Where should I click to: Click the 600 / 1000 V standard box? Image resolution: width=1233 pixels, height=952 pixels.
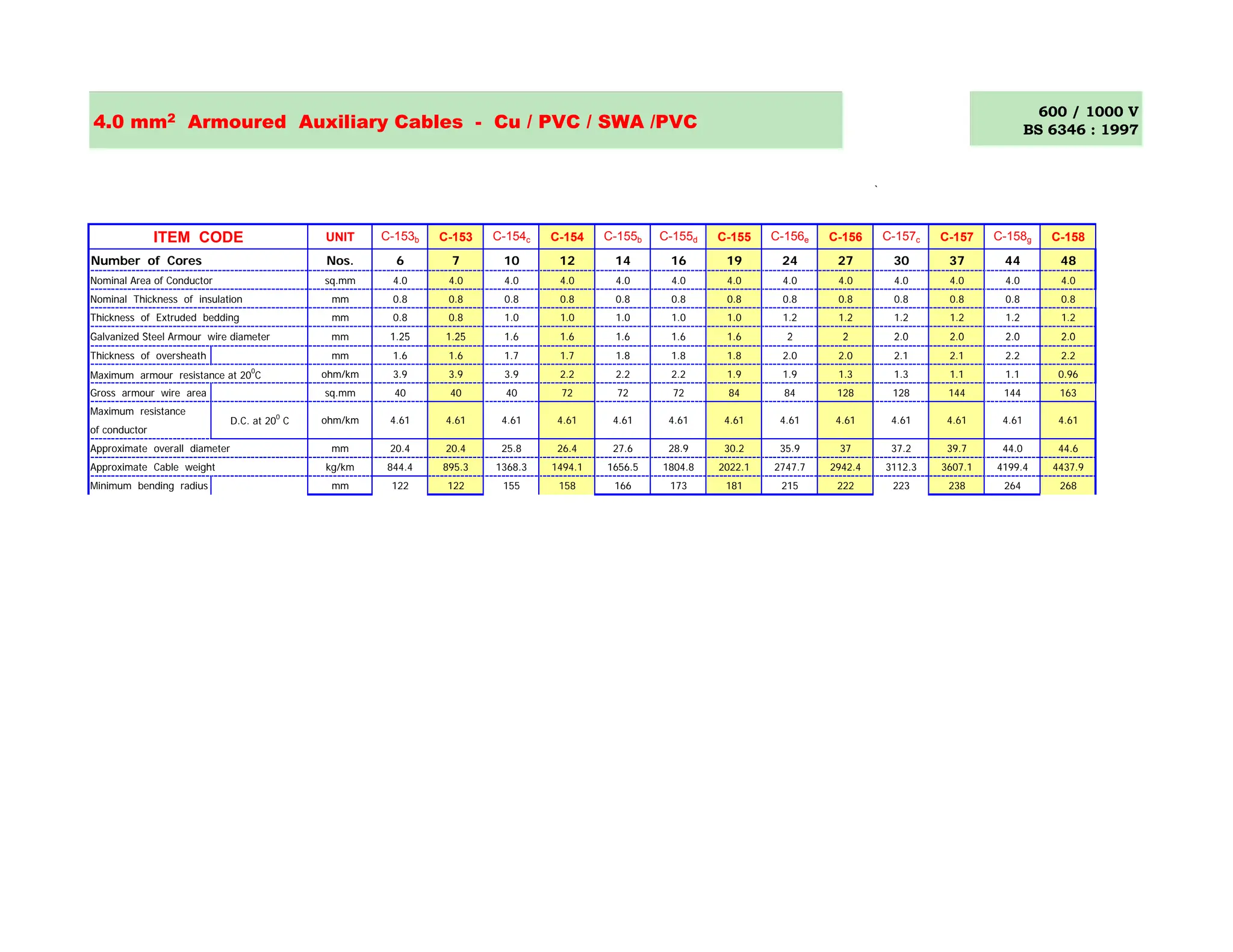(1055, 120)
